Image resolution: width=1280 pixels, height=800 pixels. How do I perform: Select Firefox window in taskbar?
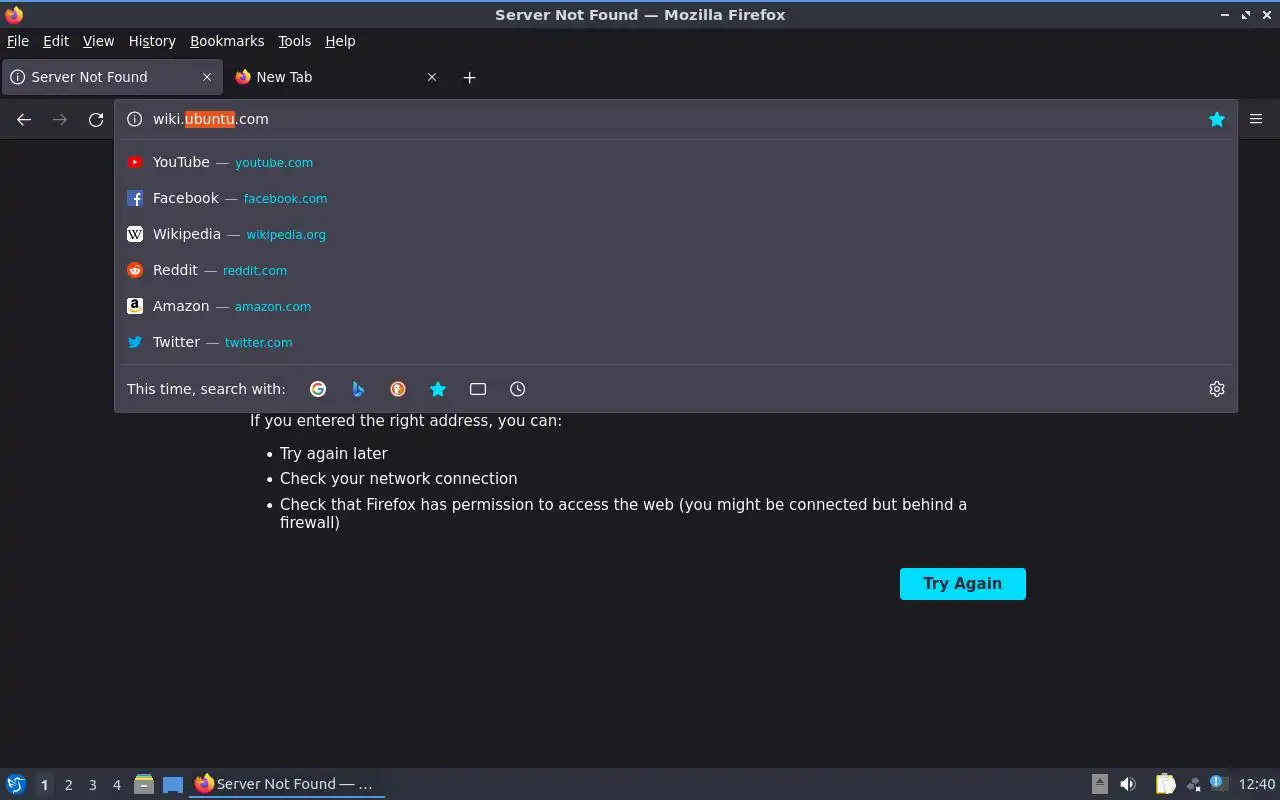[x=287, y=784]
